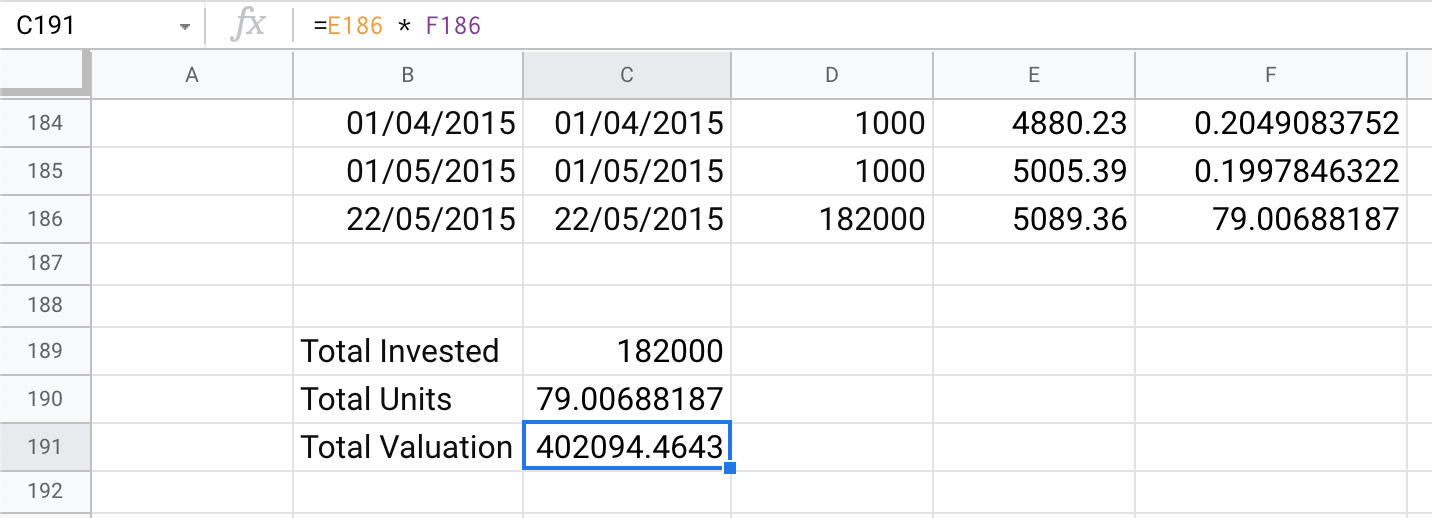Click the Total Valuation label
1432x518 pixels.
[407, 447]
